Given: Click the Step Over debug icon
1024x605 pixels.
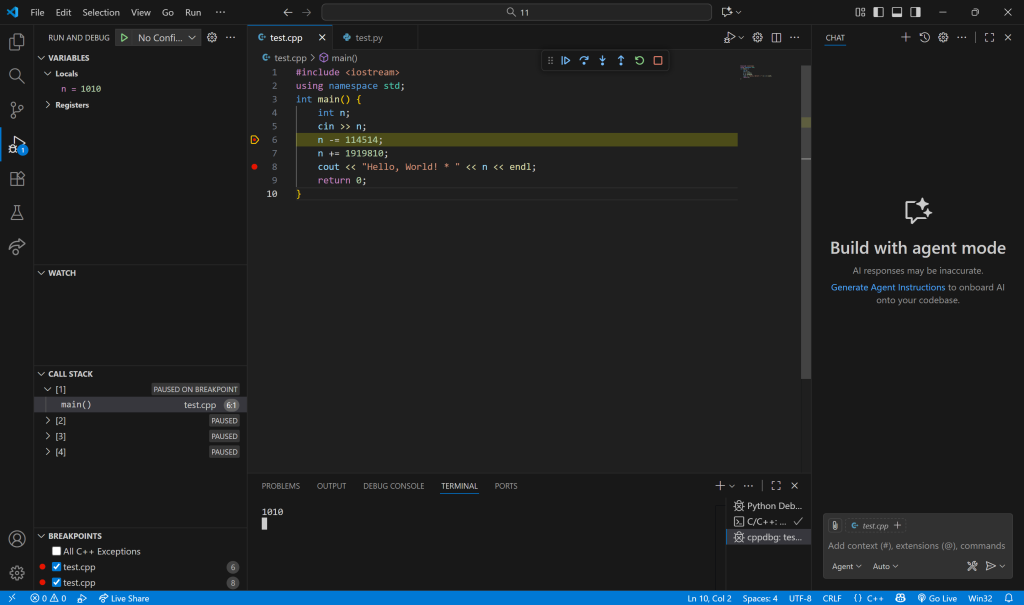Looking at the screenshot, I should click(584, 60).
